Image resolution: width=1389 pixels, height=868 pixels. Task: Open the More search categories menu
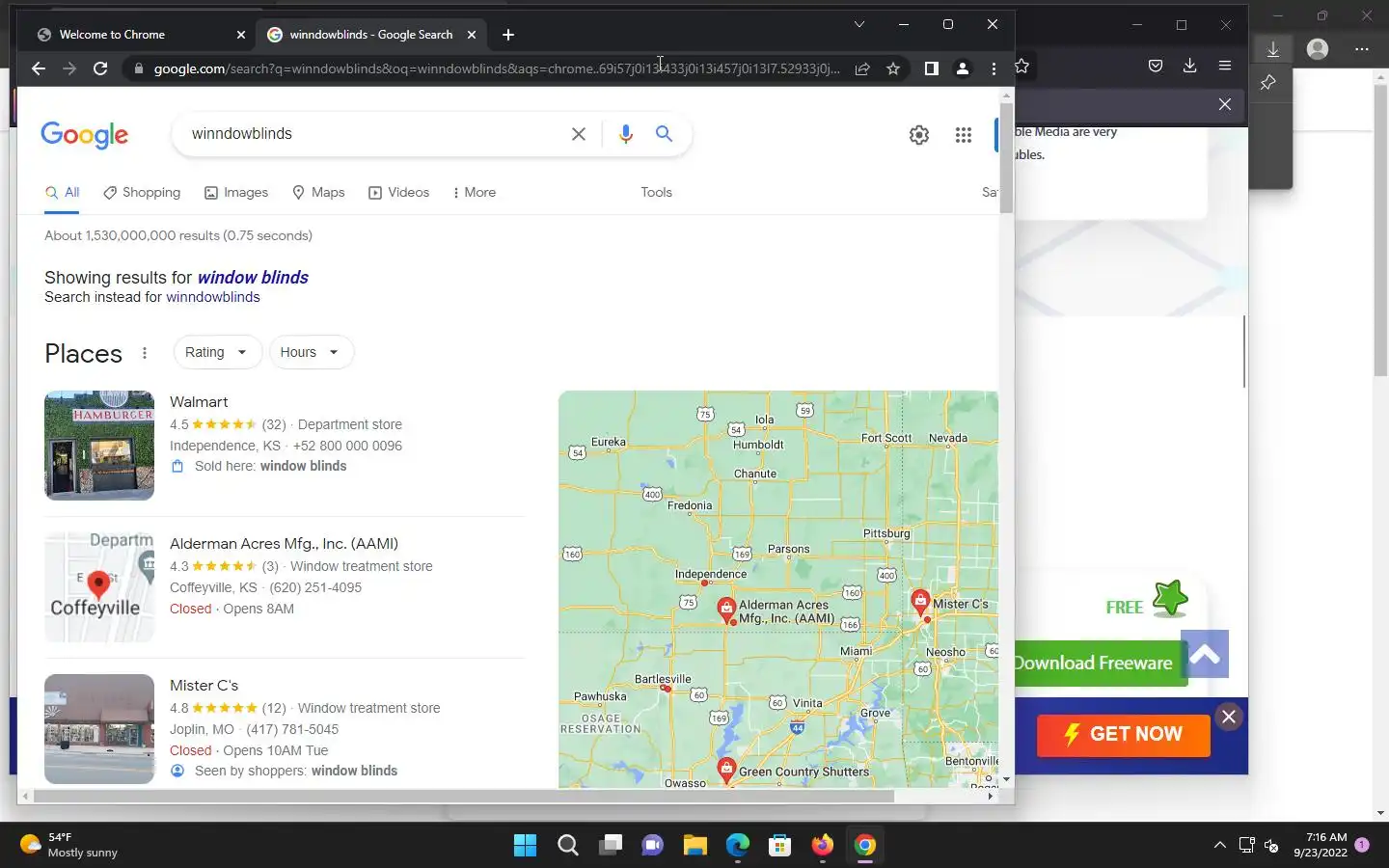pos(474,192)
